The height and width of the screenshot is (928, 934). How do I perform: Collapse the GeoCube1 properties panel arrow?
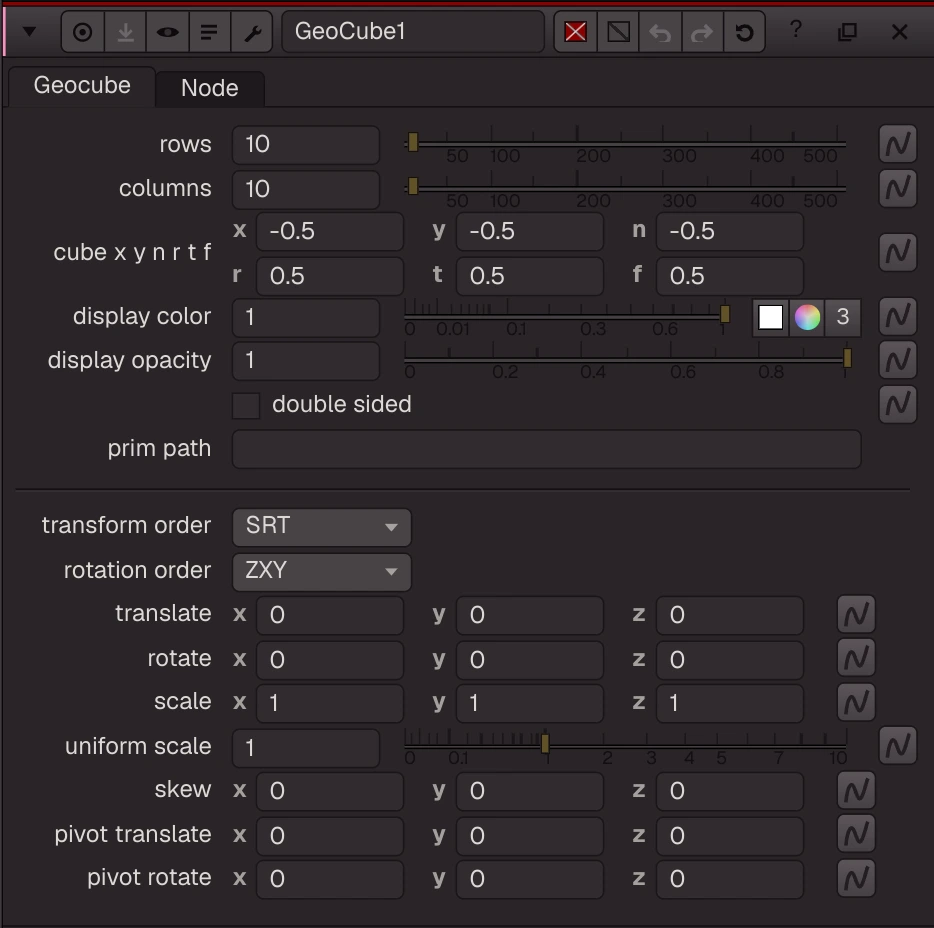tap(29, 32)
